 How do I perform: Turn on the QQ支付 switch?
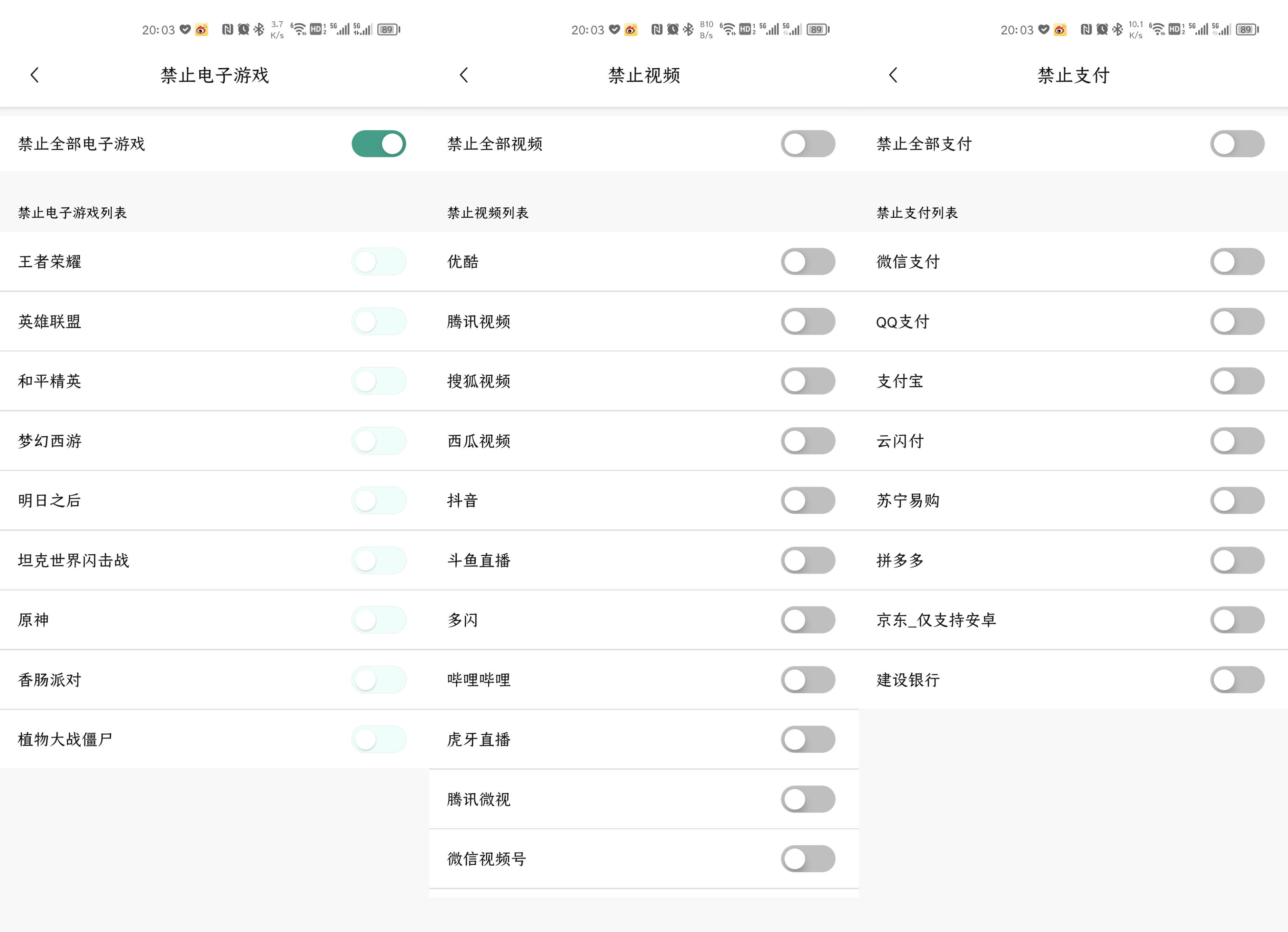[1238, 321]
